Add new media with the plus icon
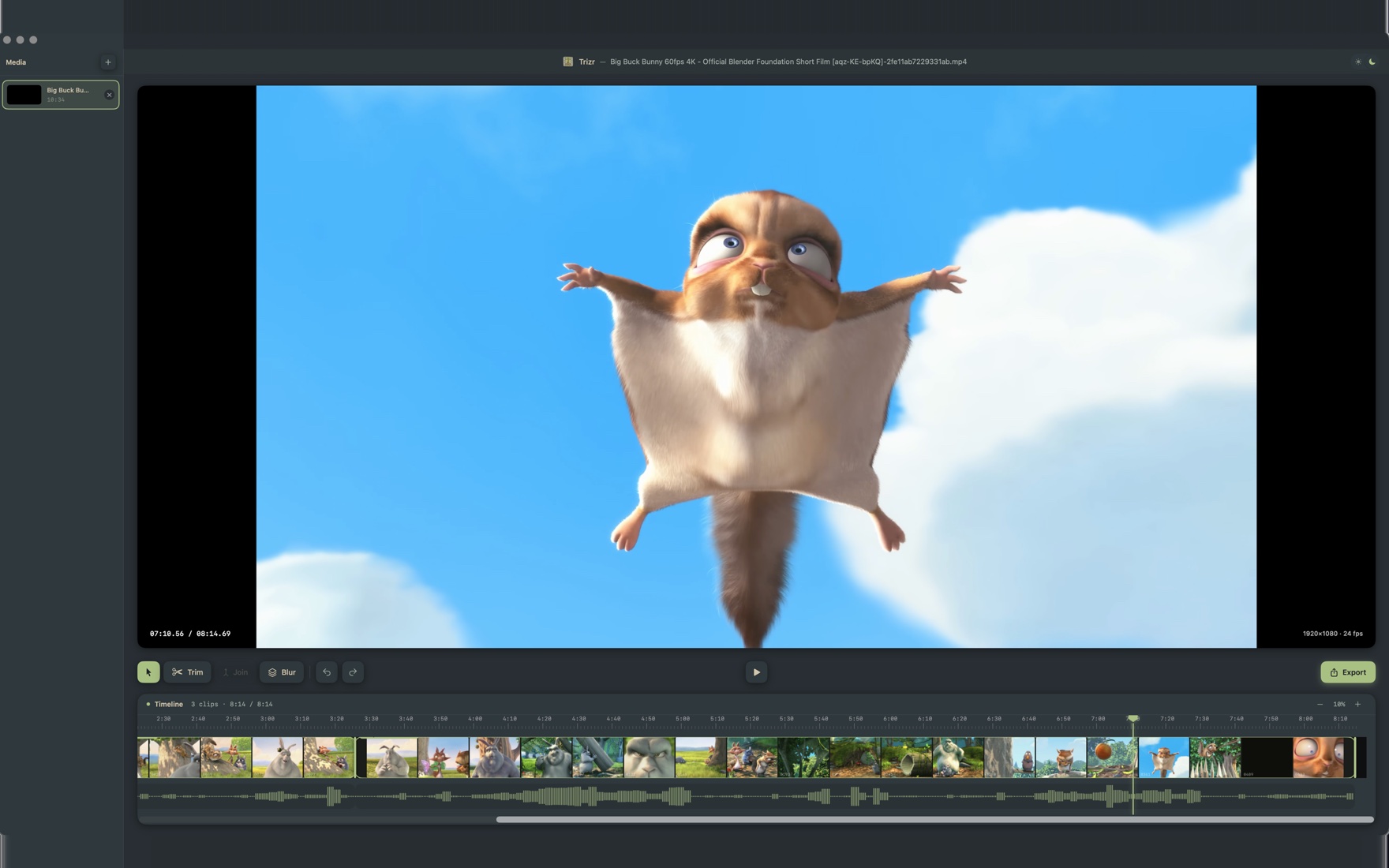 point(108,62)
